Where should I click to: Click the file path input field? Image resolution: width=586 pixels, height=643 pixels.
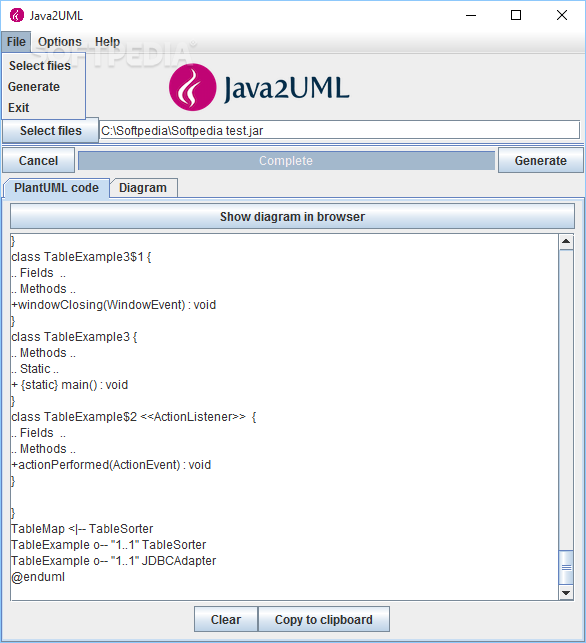[340, 131]
